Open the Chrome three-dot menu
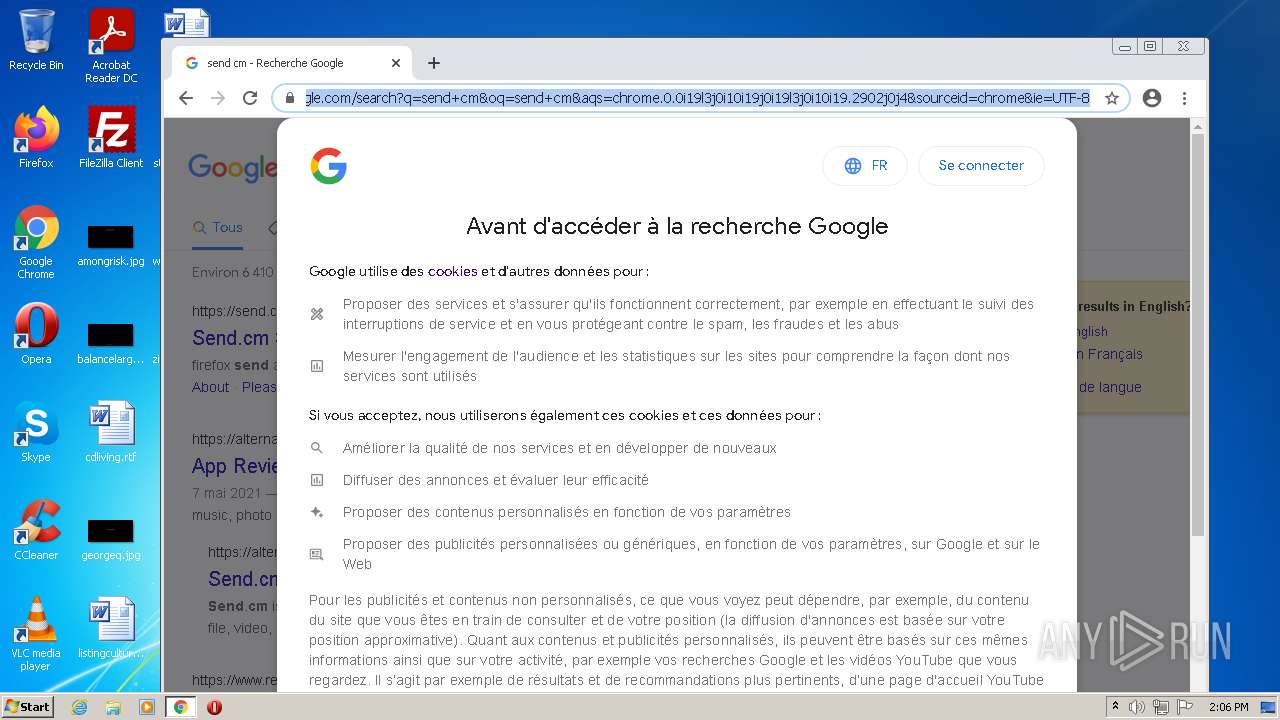1280x720 pixels. (1184, 98)
